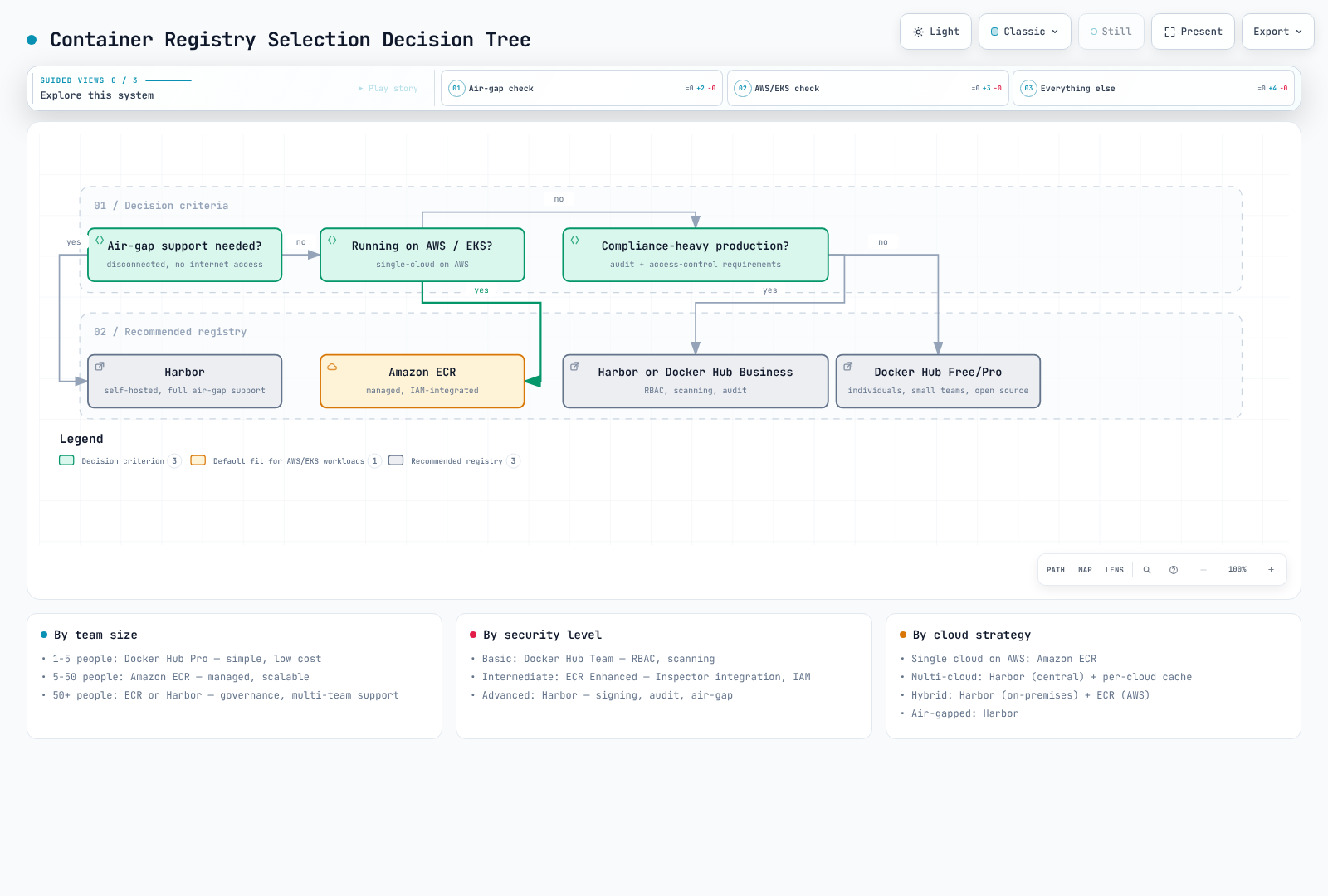The height and width of the screenshot is (896, 1328).
Task: Click the 'Air-gapped: Harbor' list entry
Action: click(x=964, y=713)
